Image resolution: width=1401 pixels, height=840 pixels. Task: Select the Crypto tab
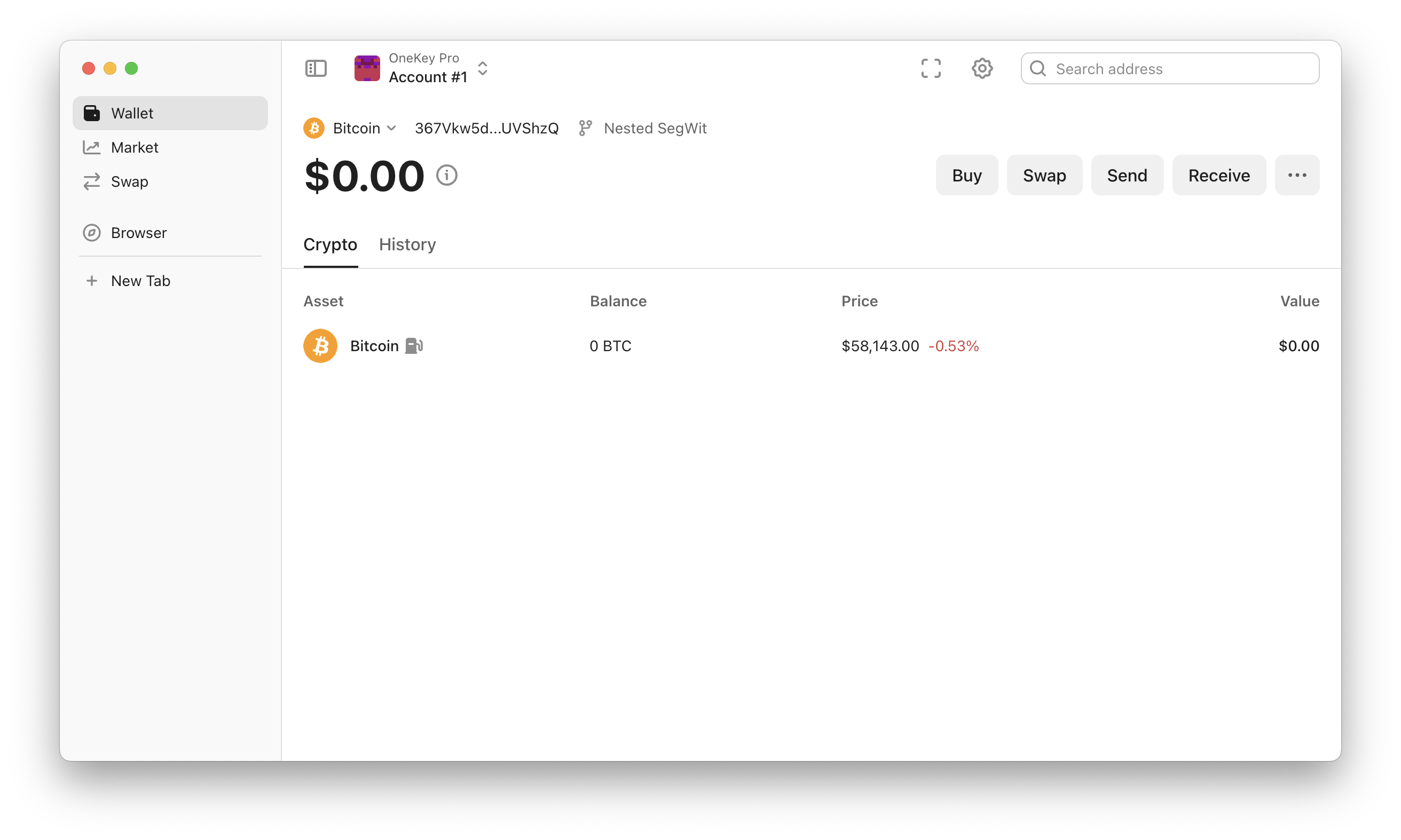(330, 244)
